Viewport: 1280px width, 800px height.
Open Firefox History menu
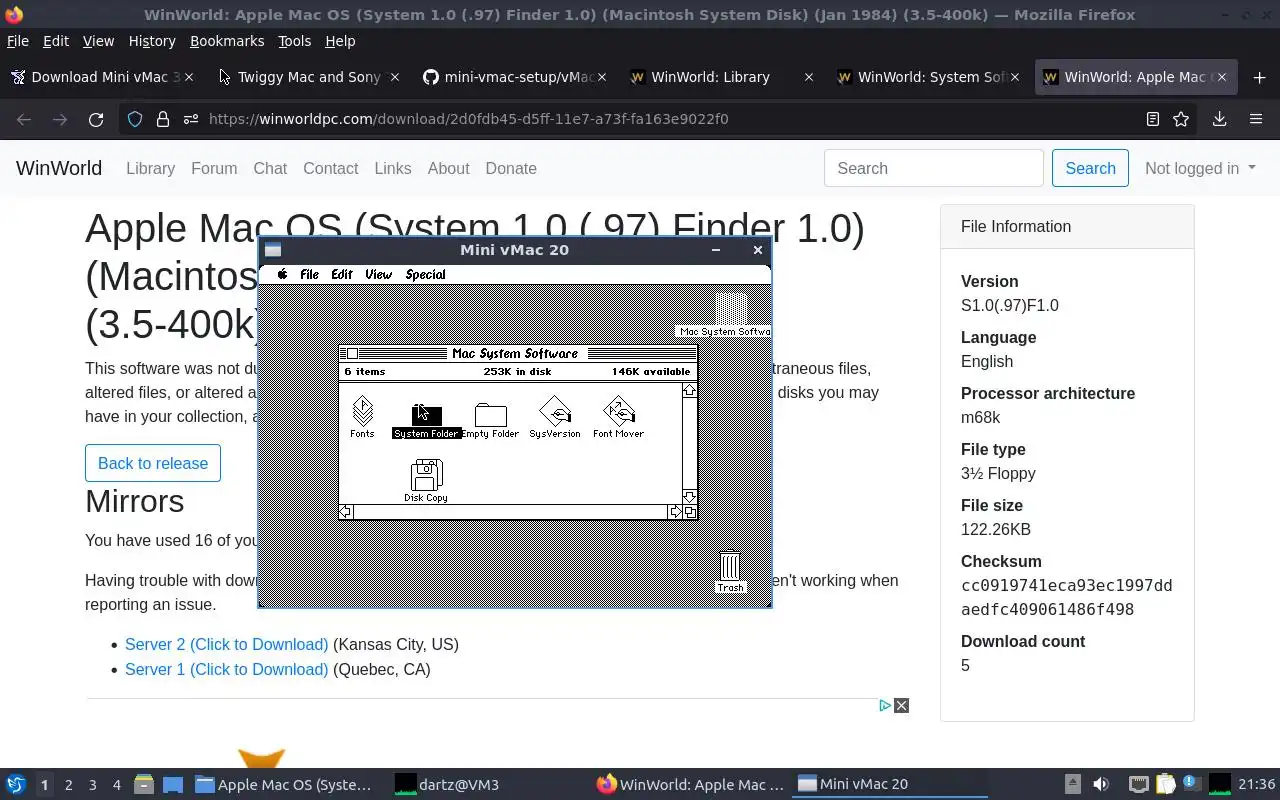152,41
